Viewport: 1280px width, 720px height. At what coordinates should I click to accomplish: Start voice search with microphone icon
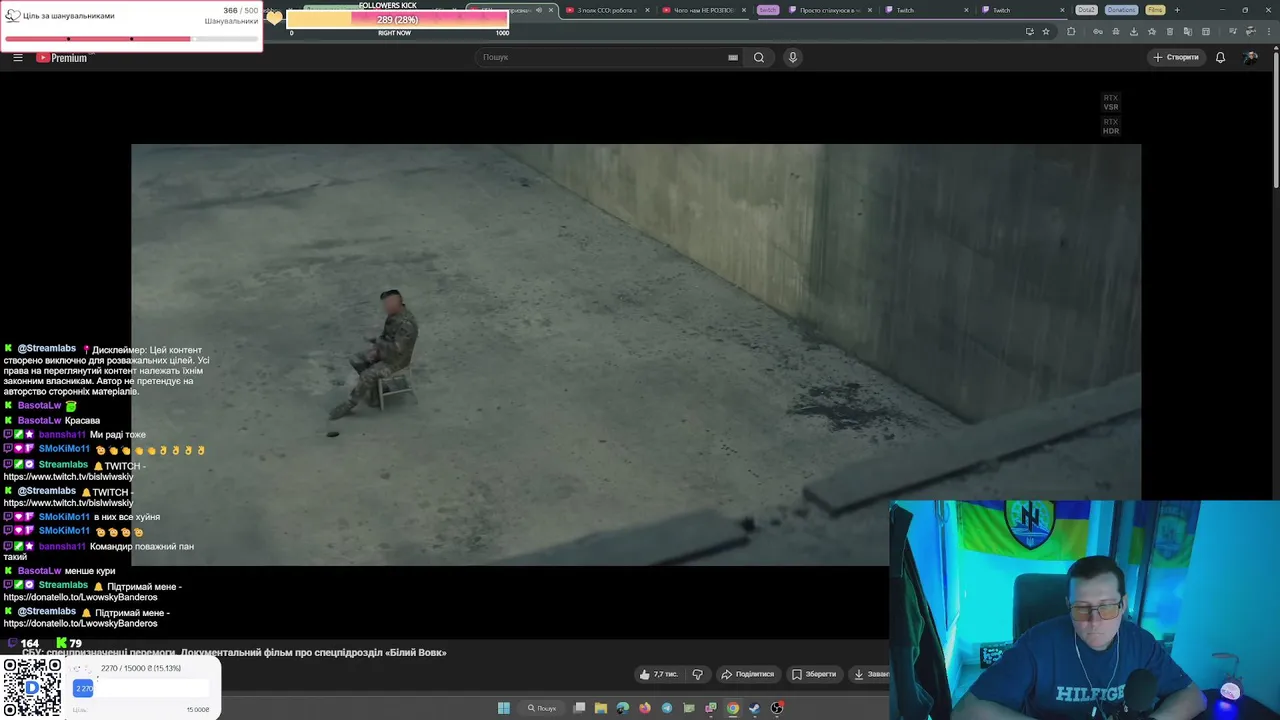click(x=792, y=57)
